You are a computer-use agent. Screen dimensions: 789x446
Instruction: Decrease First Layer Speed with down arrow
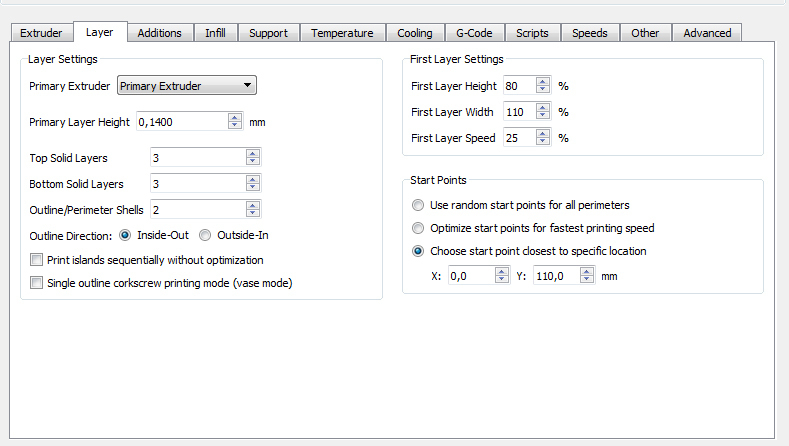coord(543,142)
